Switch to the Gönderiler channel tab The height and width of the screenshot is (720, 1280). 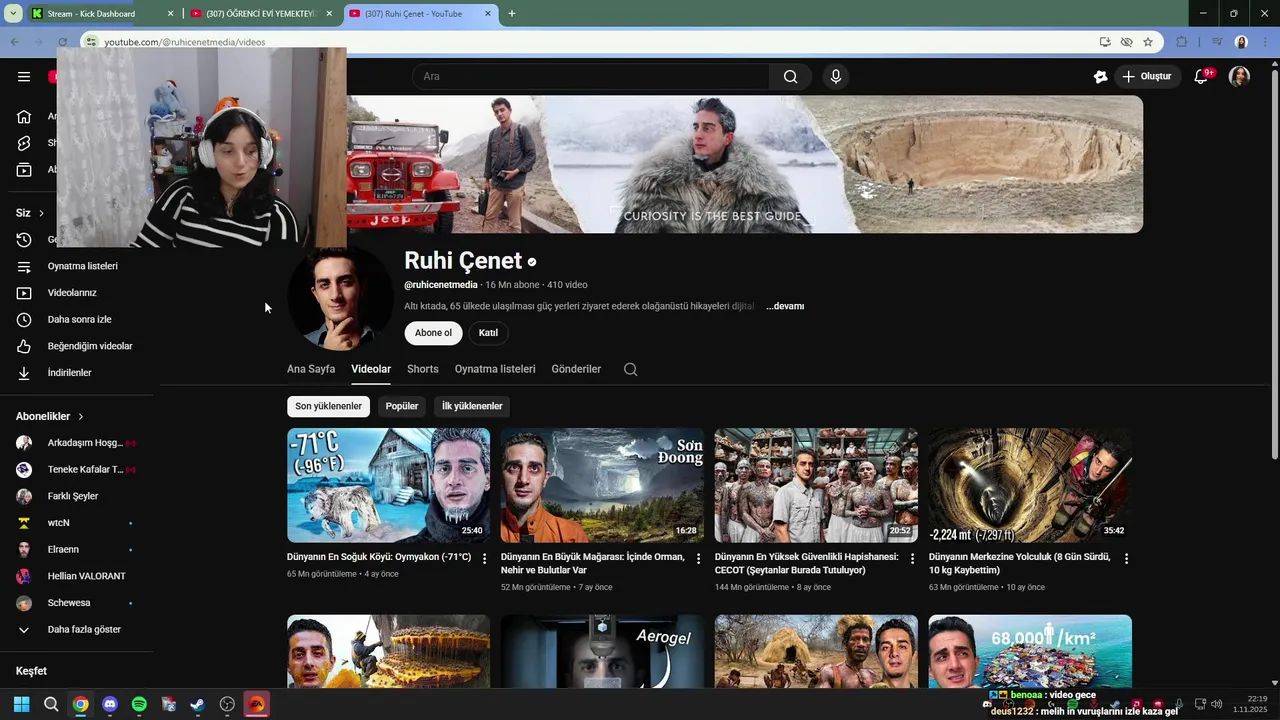(x=576, y=369)
